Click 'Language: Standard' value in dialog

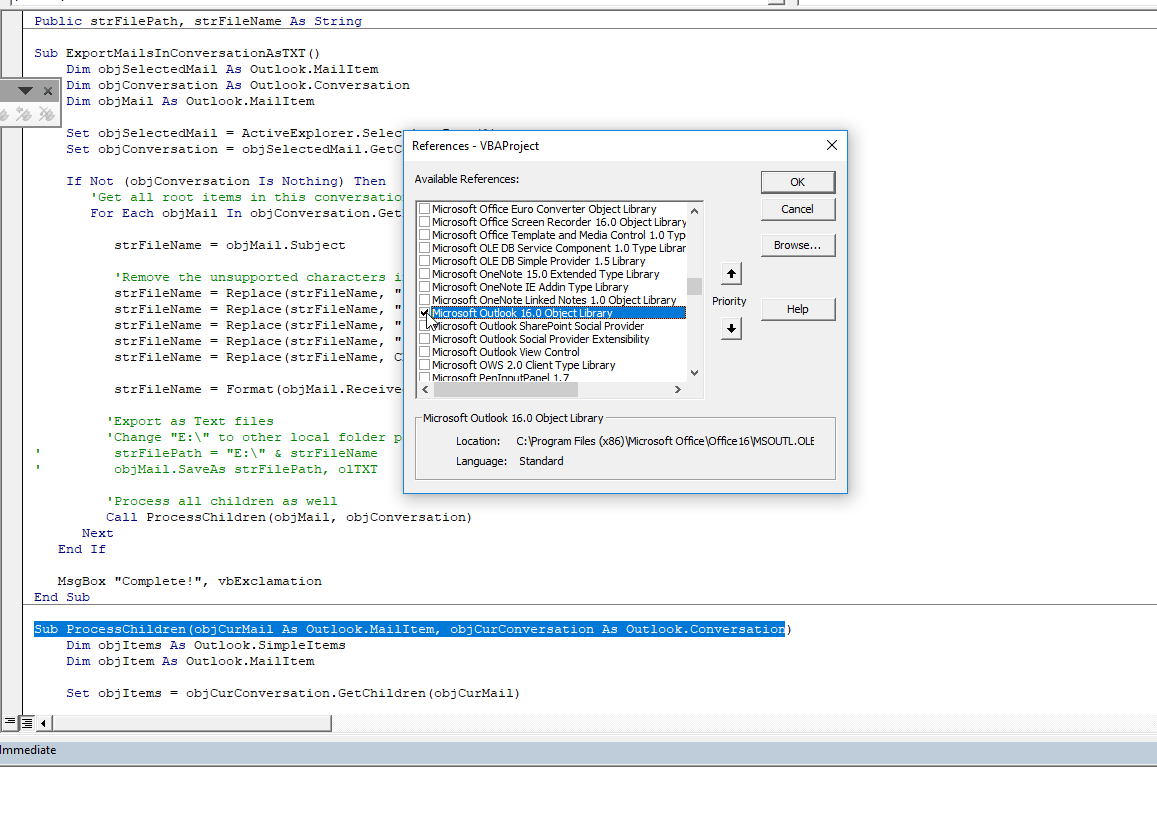(x=541, y=461)
